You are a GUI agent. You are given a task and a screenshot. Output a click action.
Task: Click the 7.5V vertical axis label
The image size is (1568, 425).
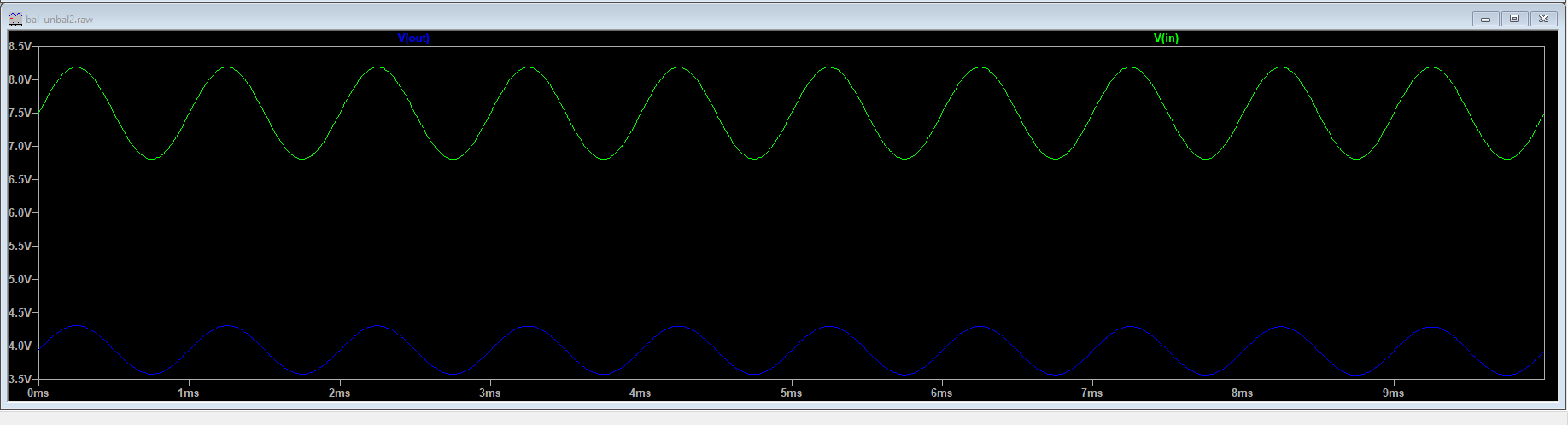coord(20,113)
